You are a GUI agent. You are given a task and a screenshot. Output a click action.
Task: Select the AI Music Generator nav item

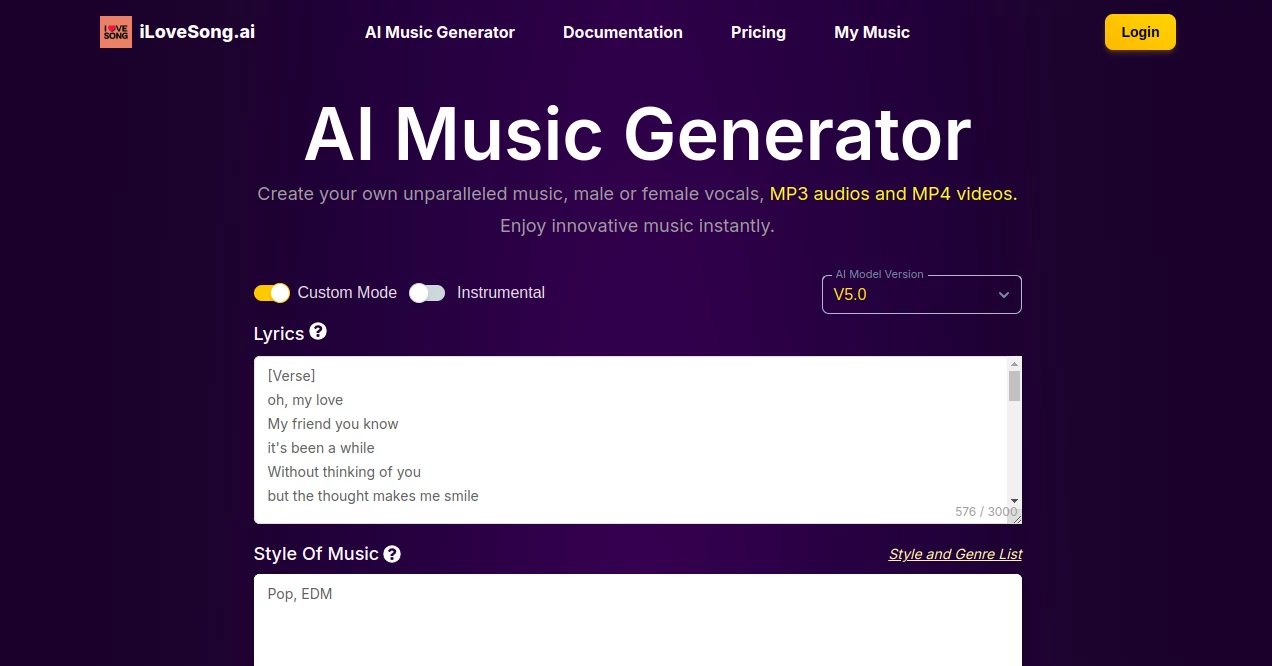click(439, 32)
